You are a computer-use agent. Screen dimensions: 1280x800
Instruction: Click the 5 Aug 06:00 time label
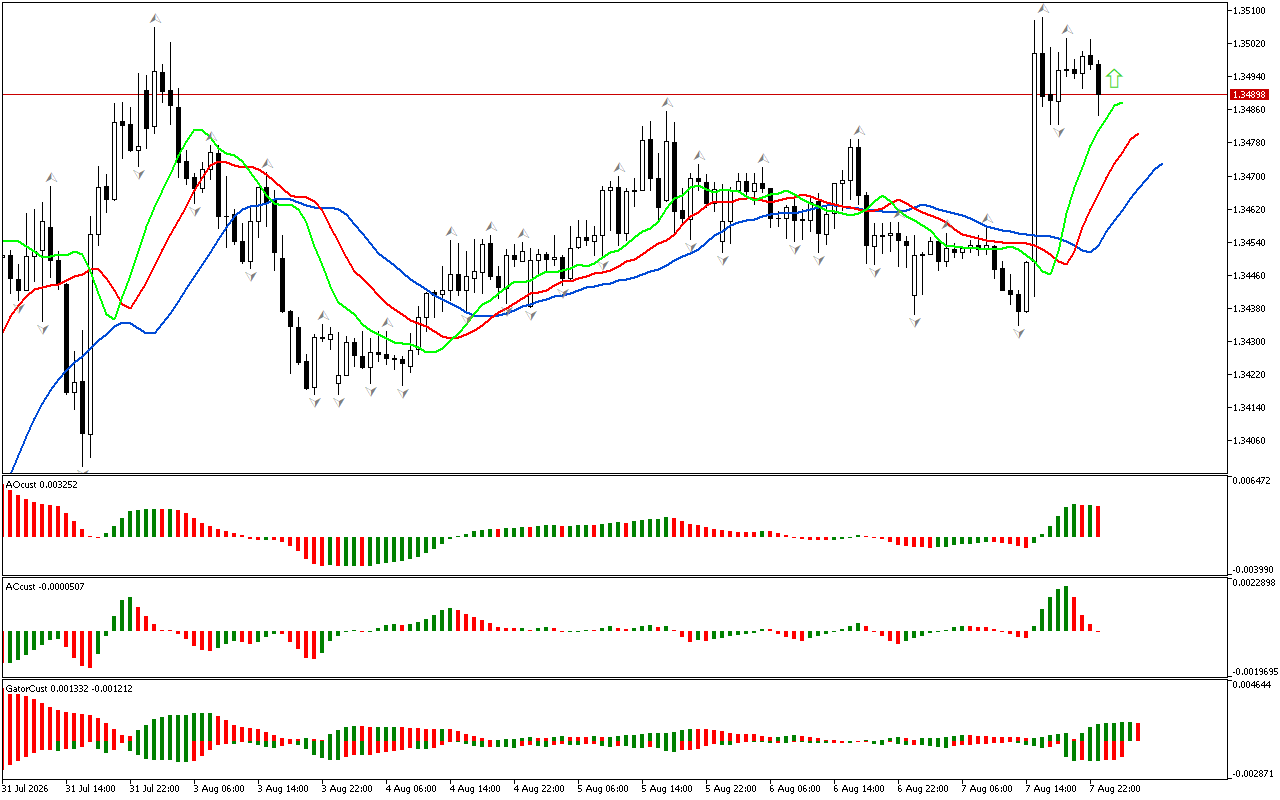pos(602,788)
